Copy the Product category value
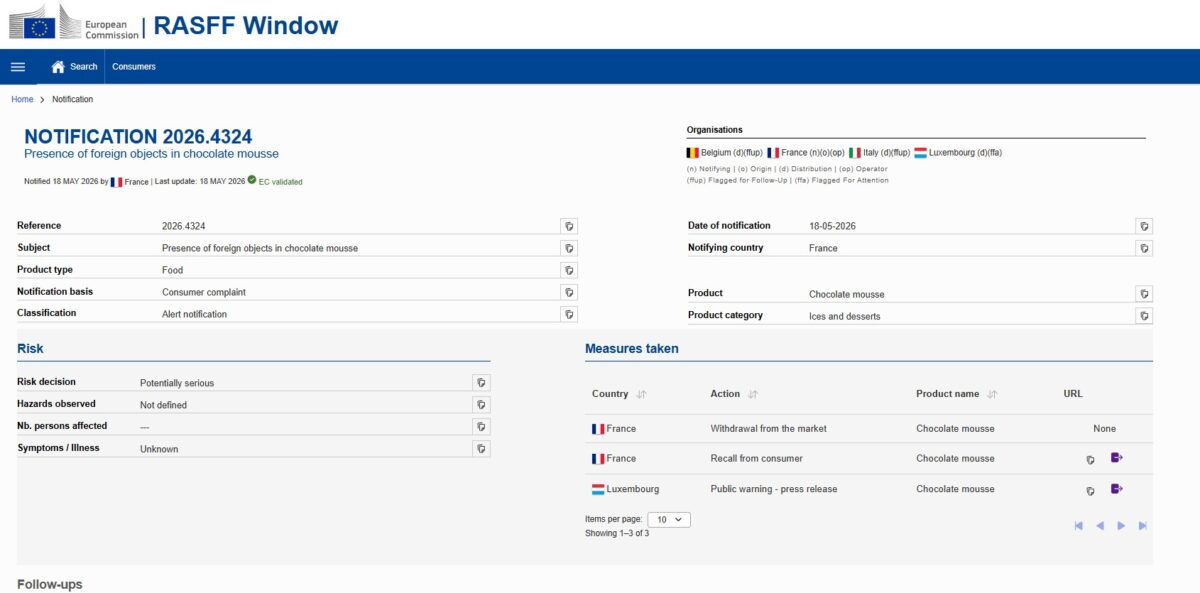Image resolution: width=1200 pixels, height=593 pixels. pyautogui.click(x=1144, y=316)
